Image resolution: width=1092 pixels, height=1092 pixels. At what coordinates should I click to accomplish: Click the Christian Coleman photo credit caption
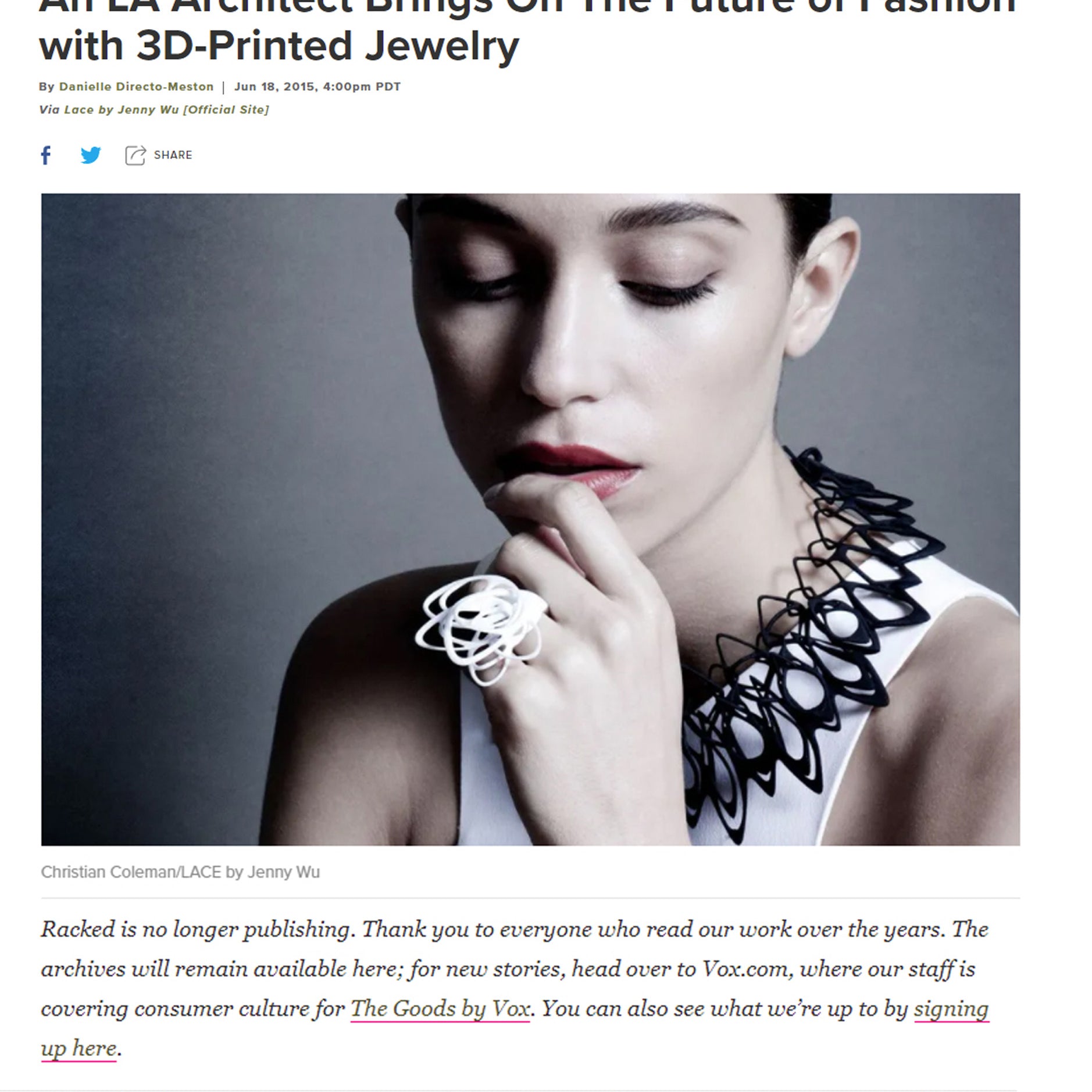(x=180, y=872)
